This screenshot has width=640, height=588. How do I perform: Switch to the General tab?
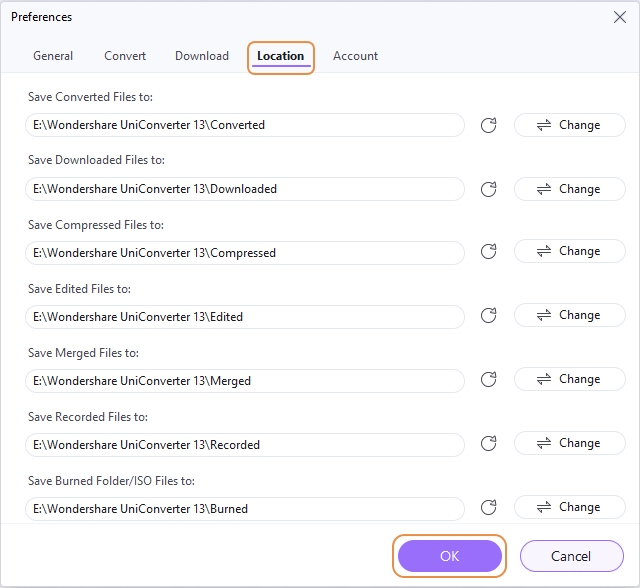(53, 56)
